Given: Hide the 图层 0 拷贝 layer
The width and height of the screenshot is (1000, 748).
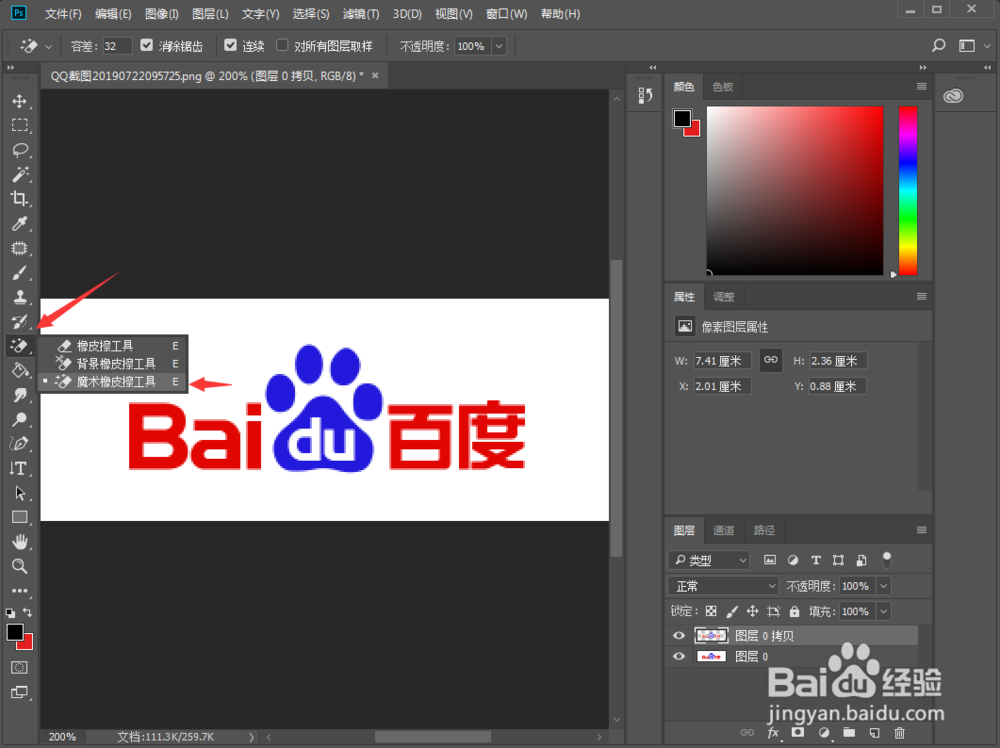Looking at the screenshot, I should (679, 636).
